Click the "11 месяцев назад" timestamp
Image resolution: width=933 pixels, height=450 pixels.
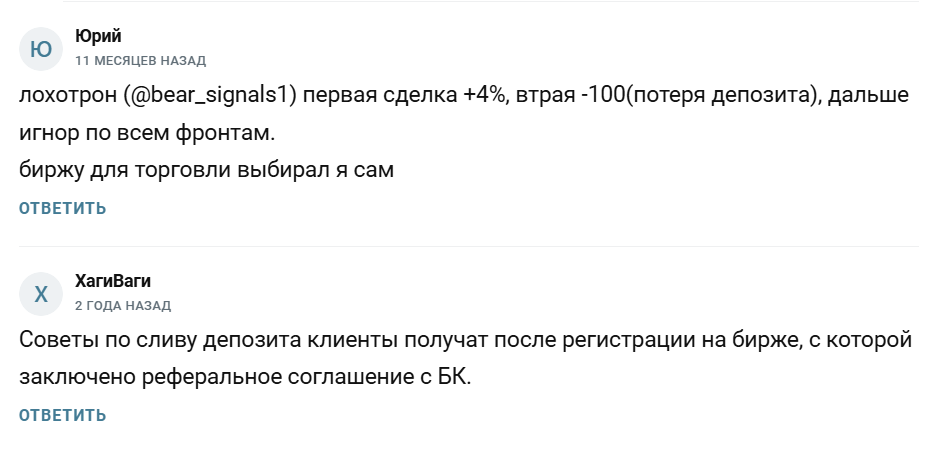coord(140,61)
